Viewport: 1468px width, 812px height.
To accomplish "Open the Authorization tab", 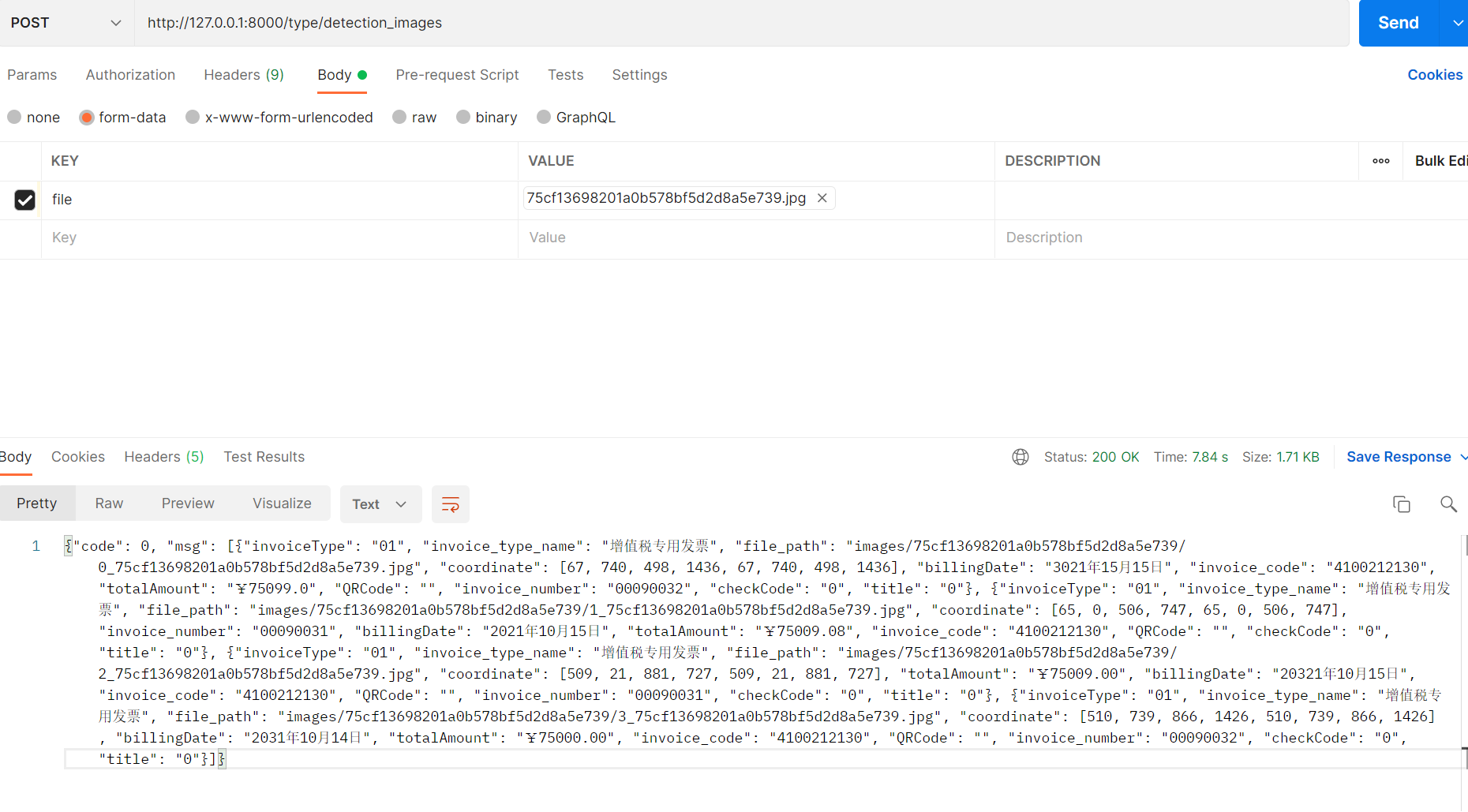I will [x=130, y=75].
